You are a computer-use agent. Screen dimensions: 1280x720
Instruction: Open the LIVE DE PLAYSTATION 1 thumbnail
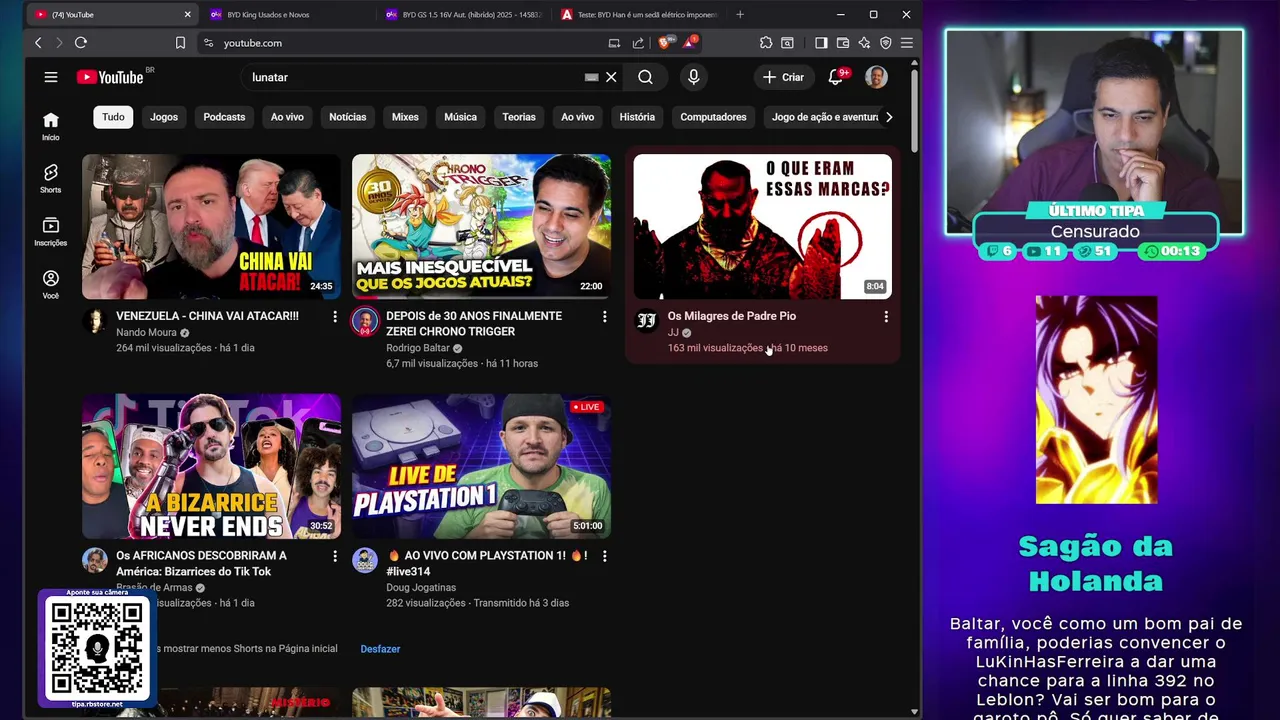pyautogui.click(x=481, y=466)
